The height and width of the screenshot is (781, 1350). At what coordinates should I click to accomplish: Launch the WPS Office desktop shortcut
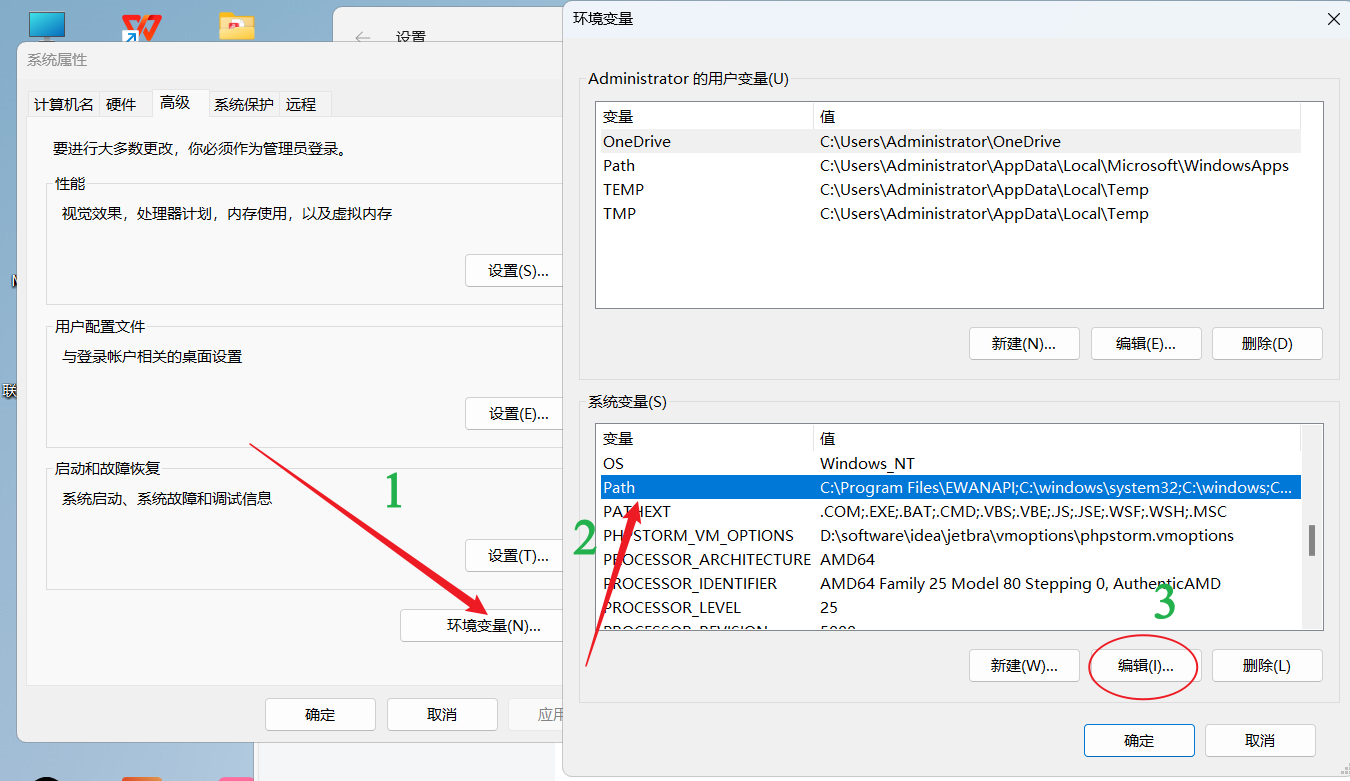[141, 25]
